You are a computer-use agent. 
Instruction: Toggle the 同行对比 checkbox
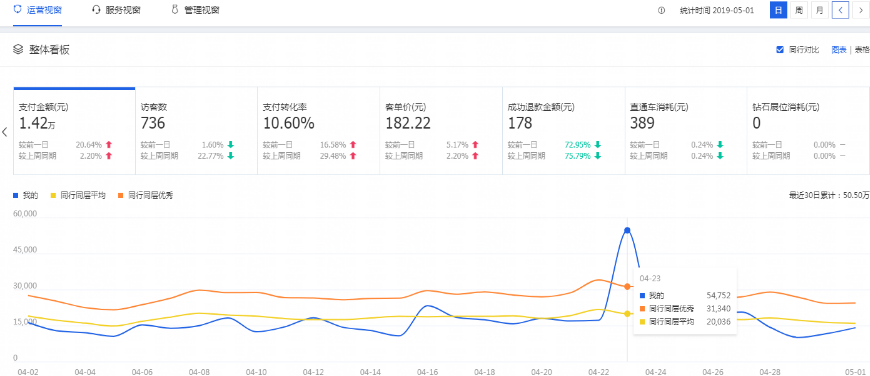pos(780,50)
